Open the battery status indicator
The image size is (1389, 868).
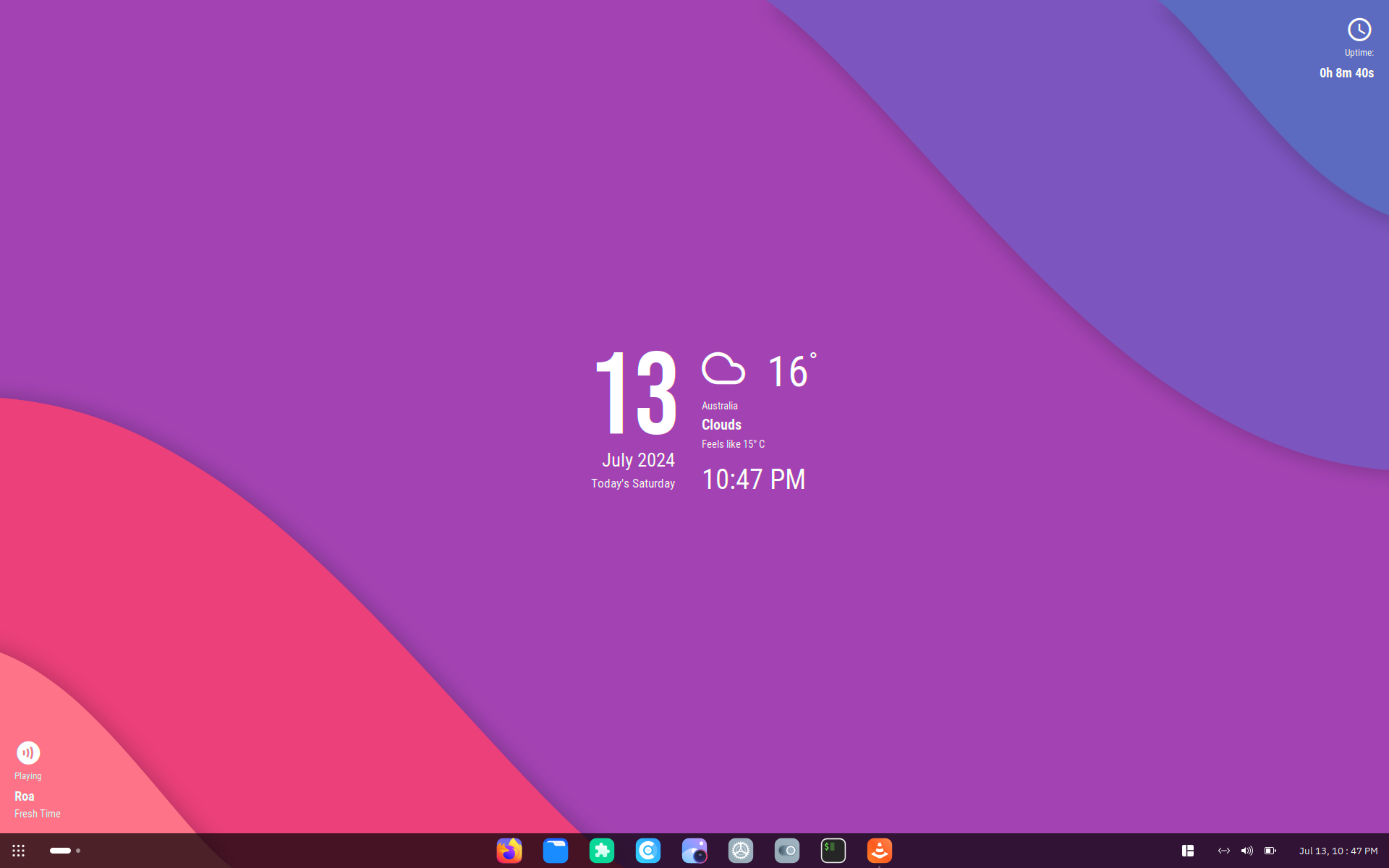(1270, 851)
